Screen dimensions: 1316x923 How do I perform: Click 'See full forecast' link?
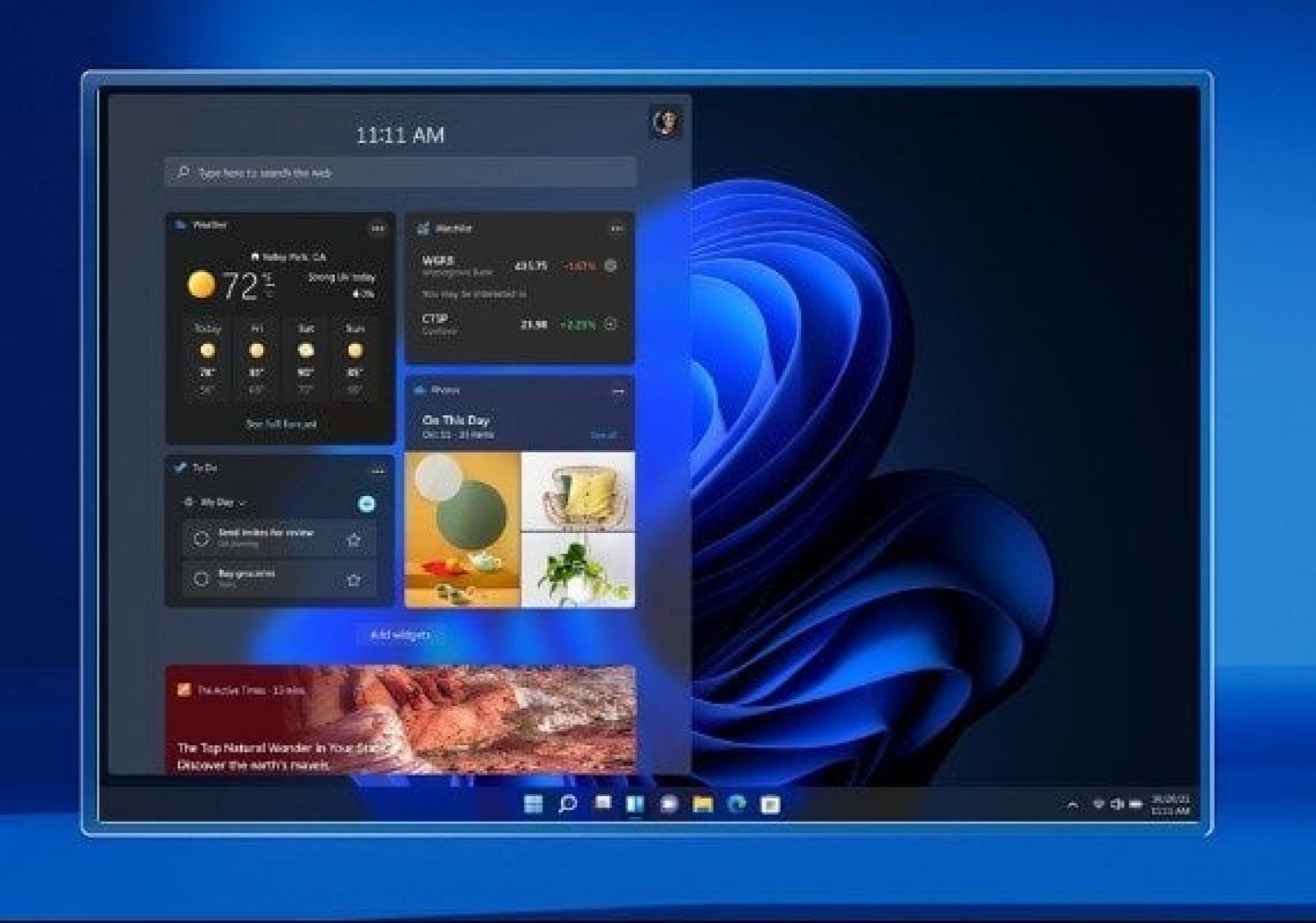pyautogui.click(x=281, y=424)
